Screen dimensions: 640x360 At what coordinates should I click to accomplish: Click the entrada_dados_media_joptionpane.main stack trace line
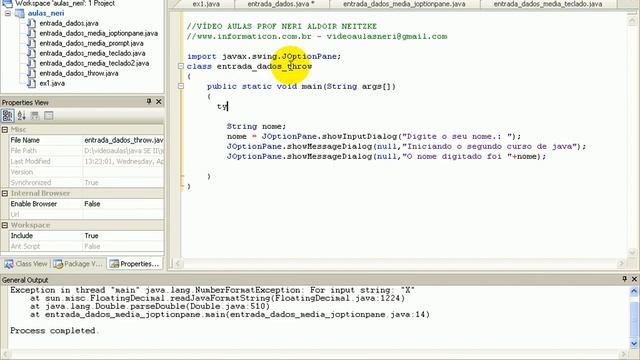229,314
